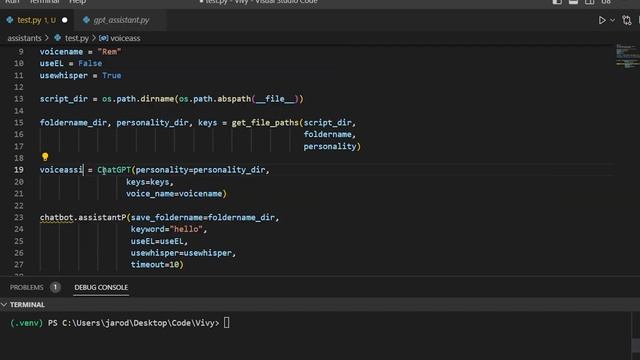
Task: Click the underlined "chatbot" on line 23
Action: (x=56, y=217)
